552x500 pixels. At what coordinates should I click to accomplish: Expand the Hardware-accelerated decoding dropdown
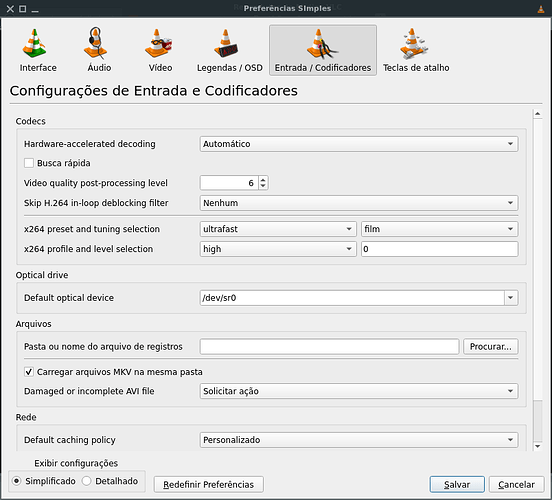[359, 144]
